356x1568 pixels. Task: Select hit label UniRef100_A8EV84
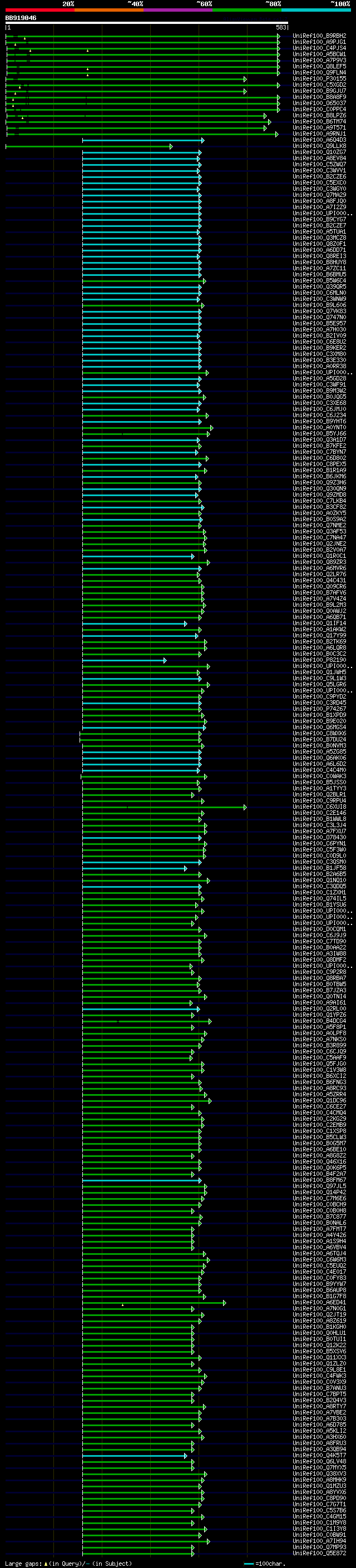(319, 159)
